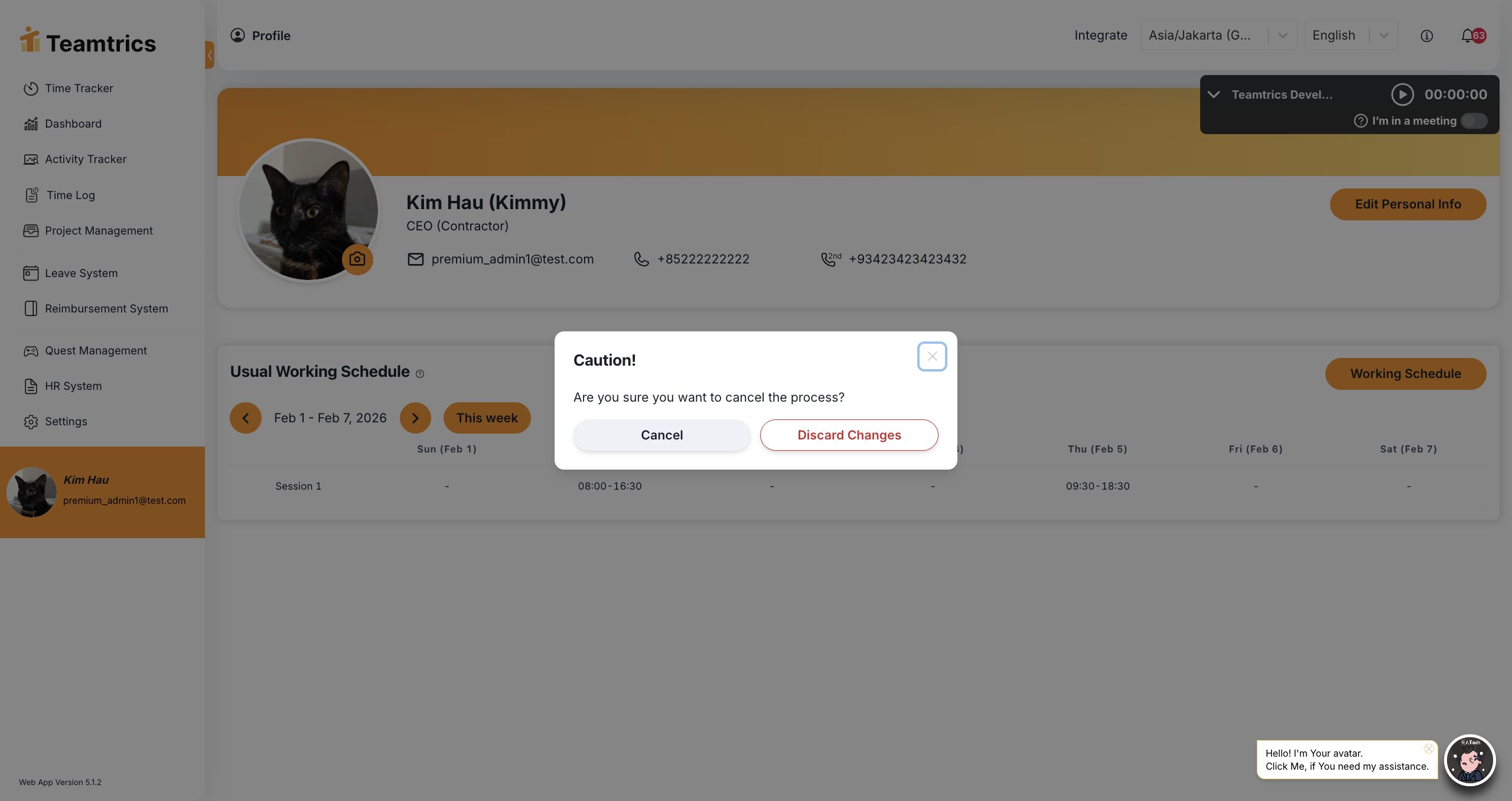Expand the Teamtrics Devel... project chevron
The height and width of the screenshot is (801, 1512).
pos(1214,95)
